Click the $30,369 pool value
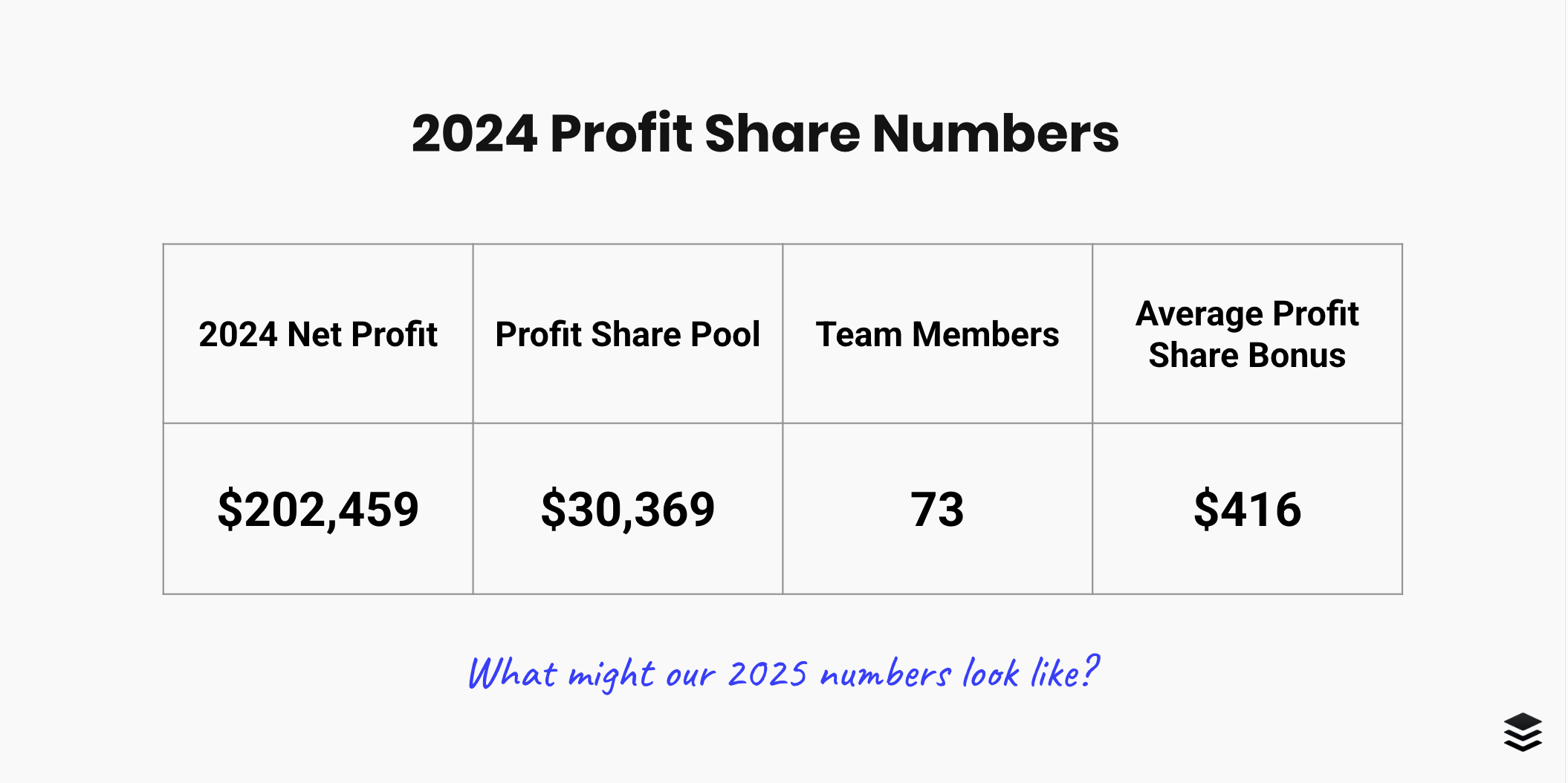Viewport: 1568px width, 783px height. [628, 510]
